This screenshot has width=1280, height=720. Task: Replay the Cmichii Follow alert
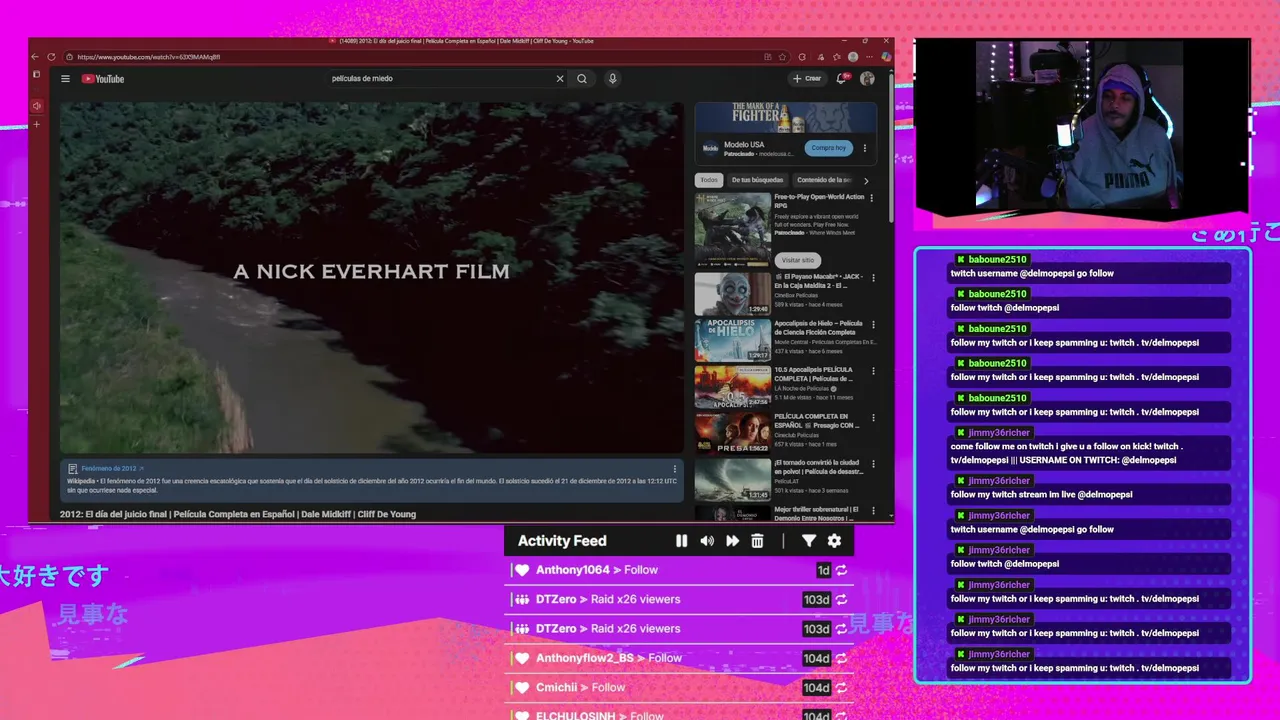pos(842,688)
